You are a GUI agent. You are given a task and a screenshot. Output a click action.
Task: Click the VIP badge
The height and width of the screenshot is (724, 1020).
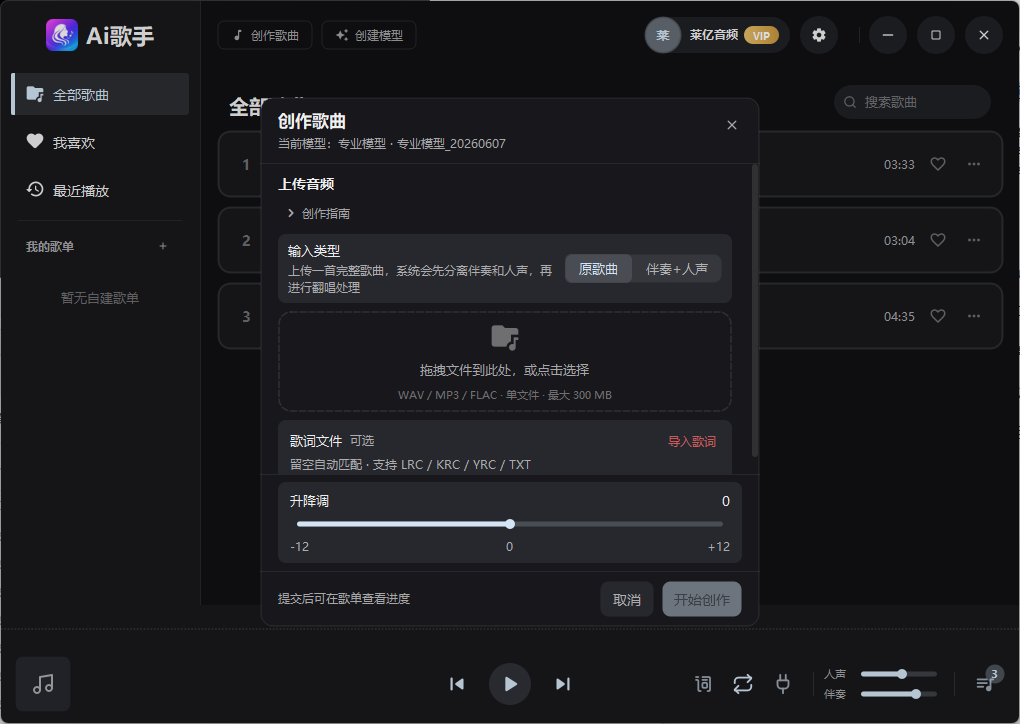pyautogui.click(x=761, y=36)
